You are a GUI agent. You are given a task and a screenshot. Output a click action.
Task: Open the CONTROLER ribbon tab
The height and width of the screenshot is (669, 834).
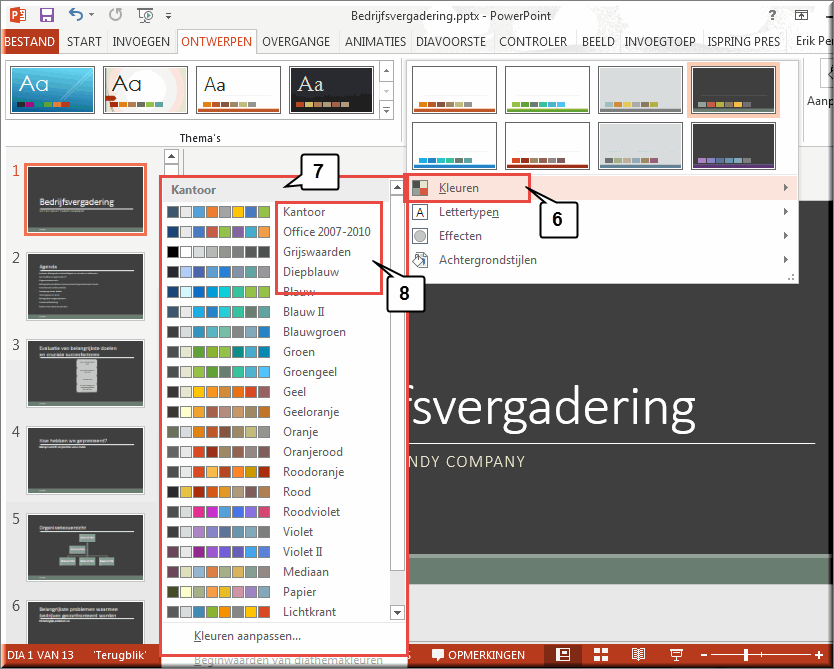point(533,41)
